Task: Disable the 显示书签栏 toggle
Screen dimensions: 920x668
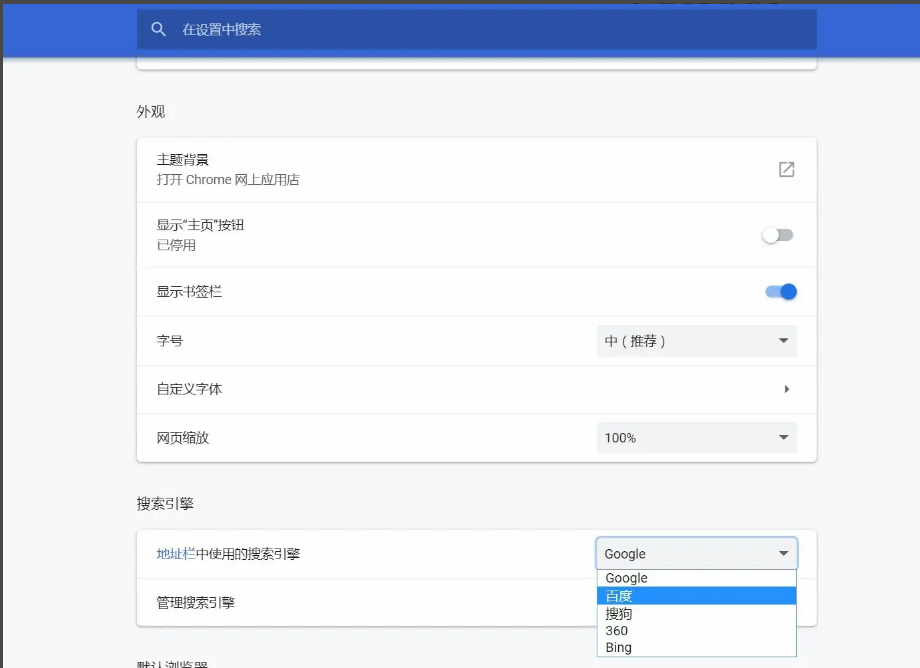Action: point(781,291)
